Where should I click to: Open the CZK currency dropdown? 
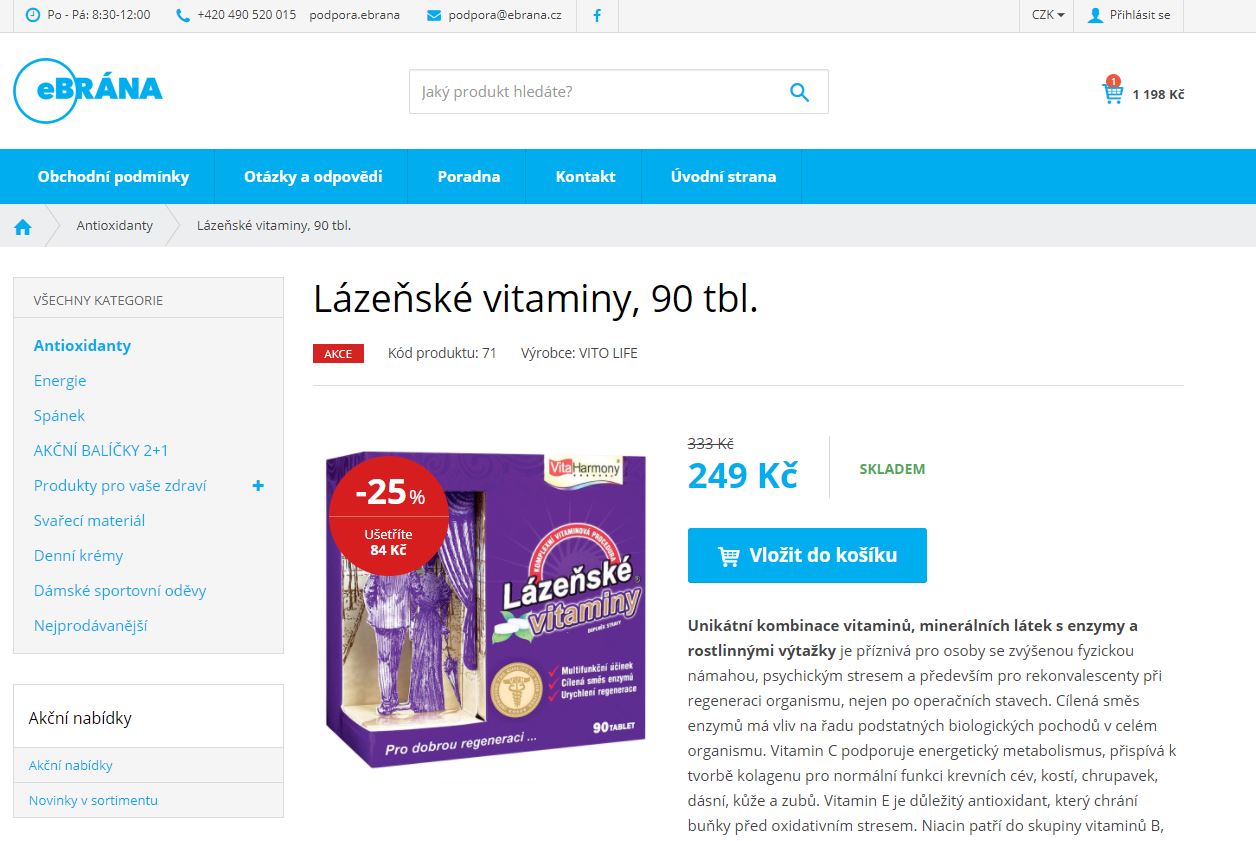[1047, 15]
